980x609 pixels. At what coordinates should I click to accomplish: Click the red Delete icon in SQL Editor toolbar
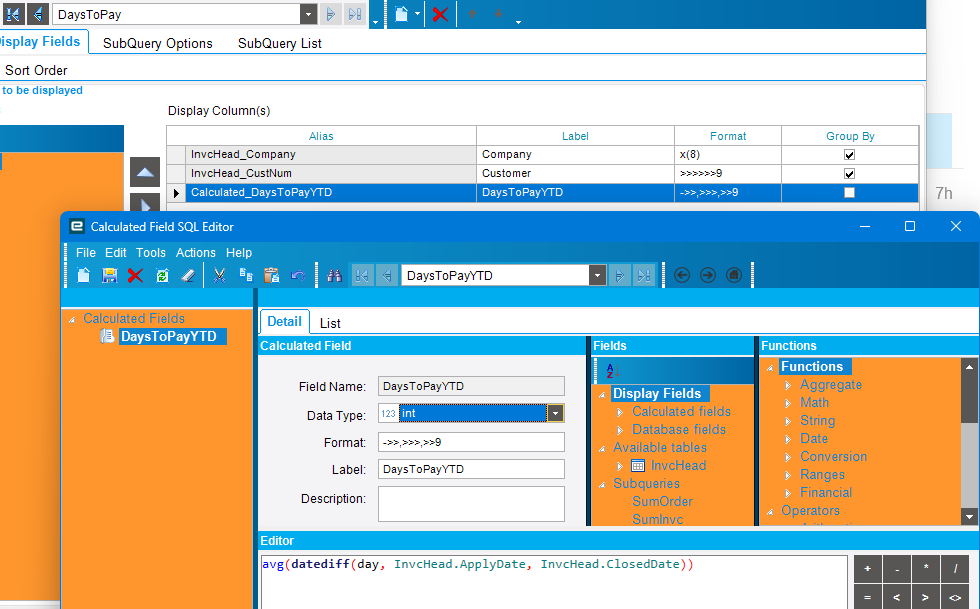pyautogui.click(x=135, y=275)
